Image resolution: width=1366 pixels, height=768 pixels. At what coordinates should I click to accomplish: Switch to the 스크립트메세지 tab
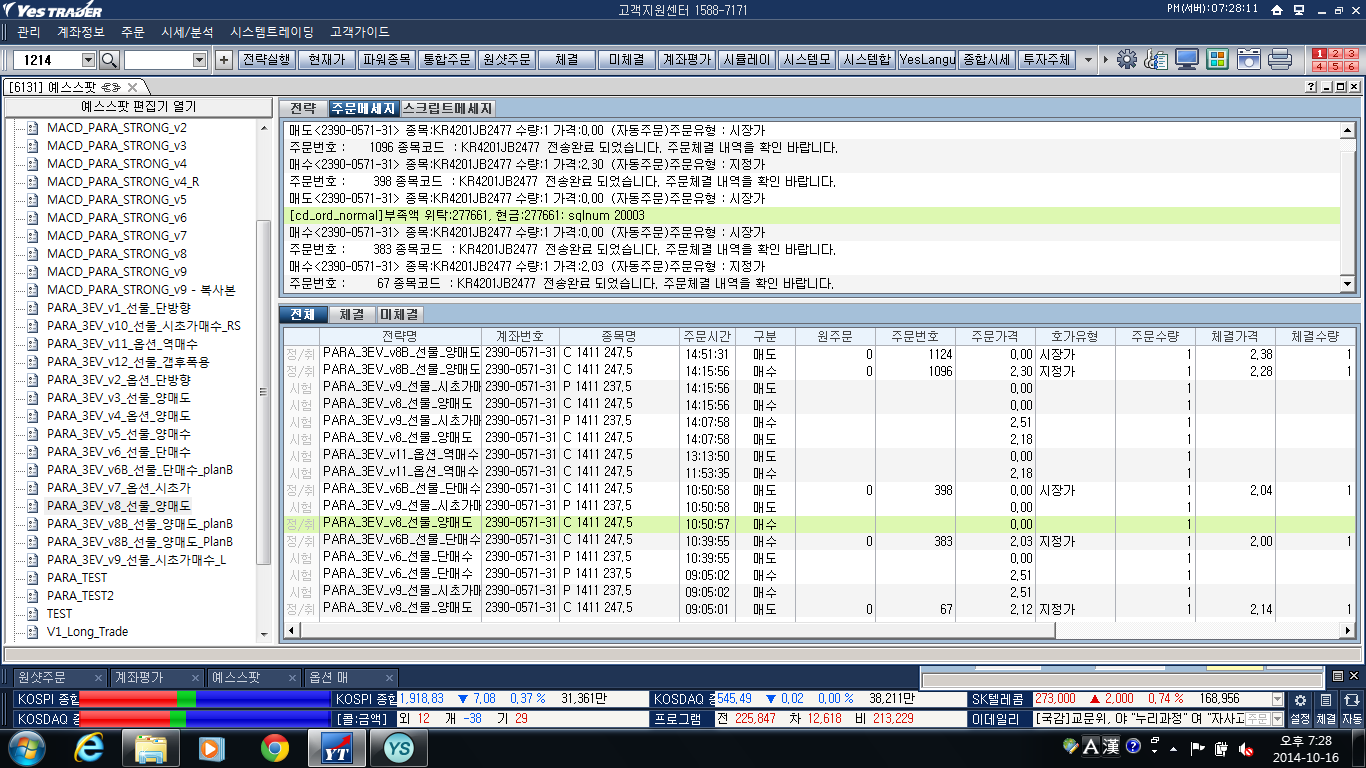(x=447, y=108)
